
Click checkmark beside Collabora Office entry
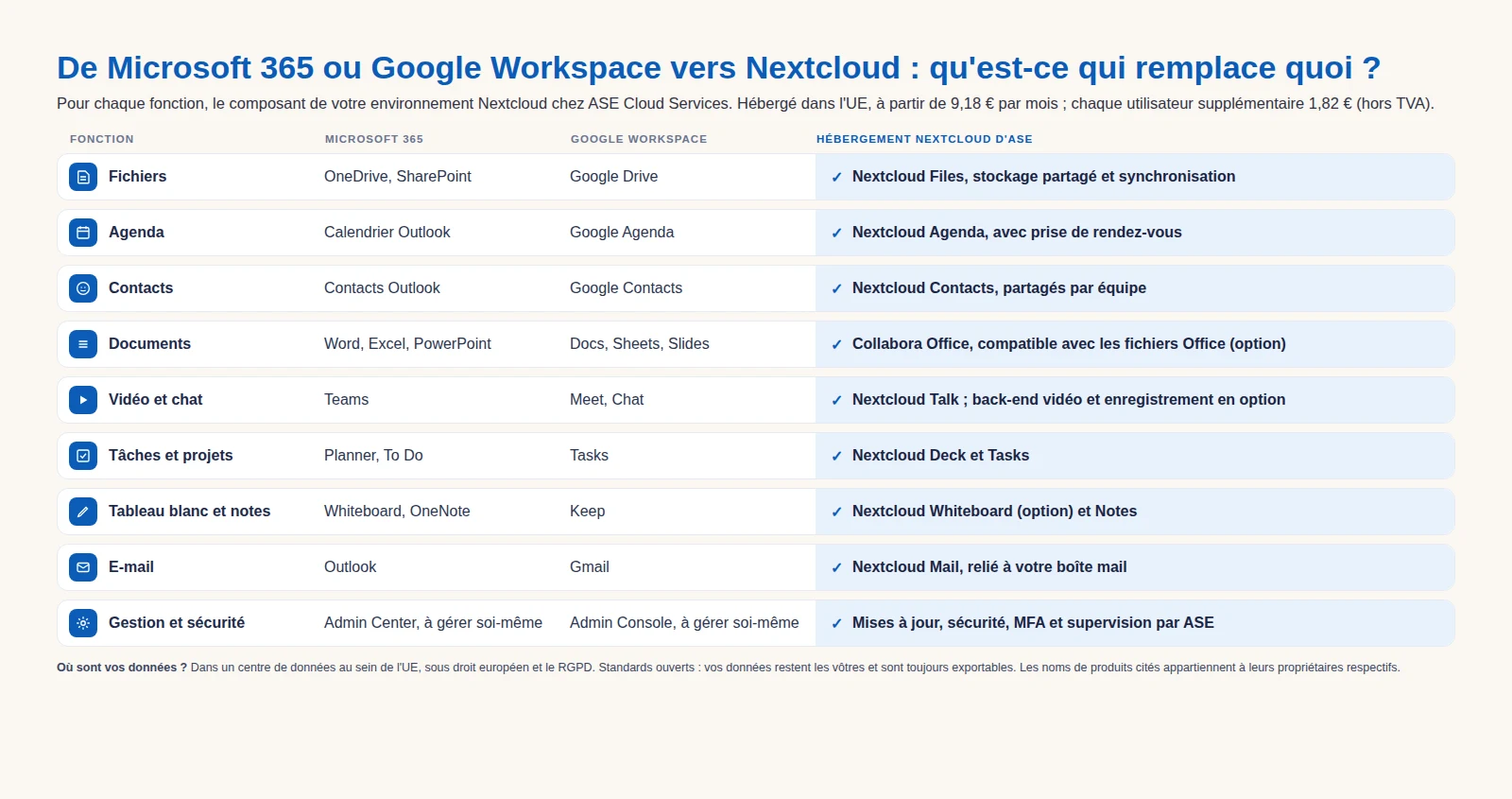pyautogui.click(x=836, y=344)
